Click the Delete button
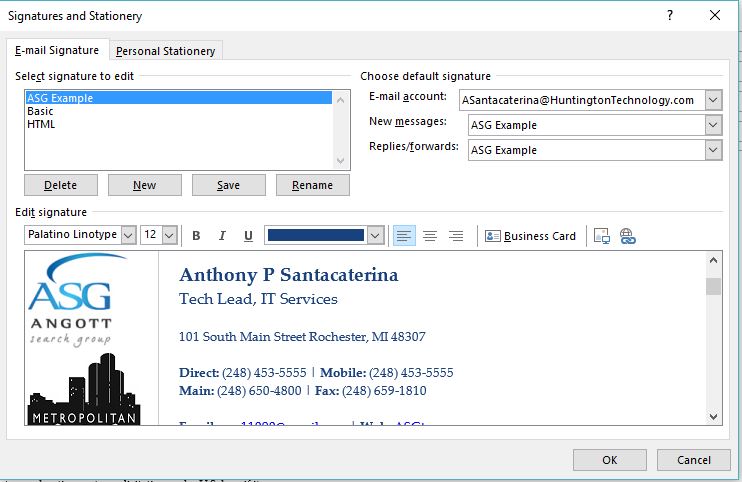 61,185
